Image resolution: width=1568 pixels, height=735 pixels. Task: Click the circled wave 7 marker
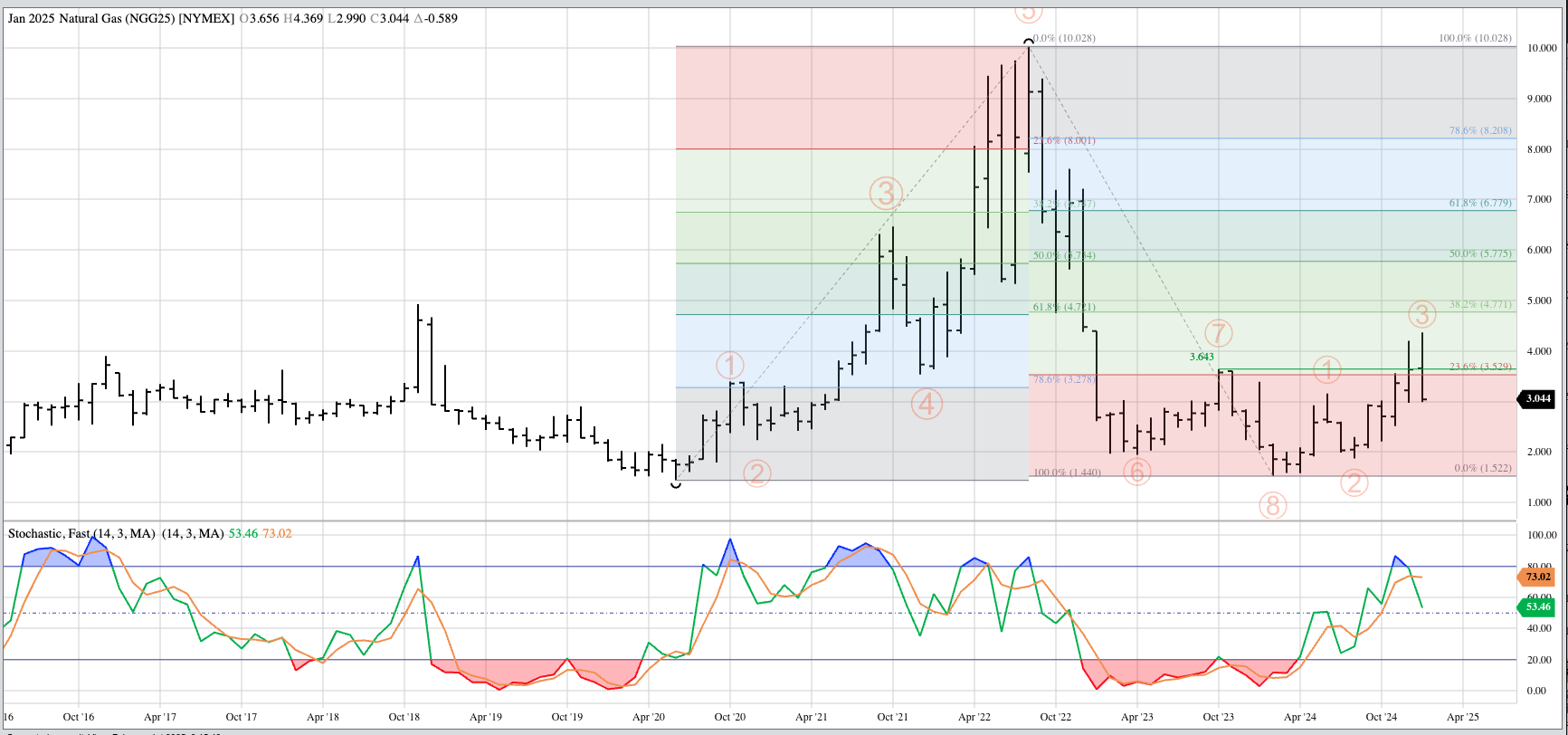tap(1218, 333)
